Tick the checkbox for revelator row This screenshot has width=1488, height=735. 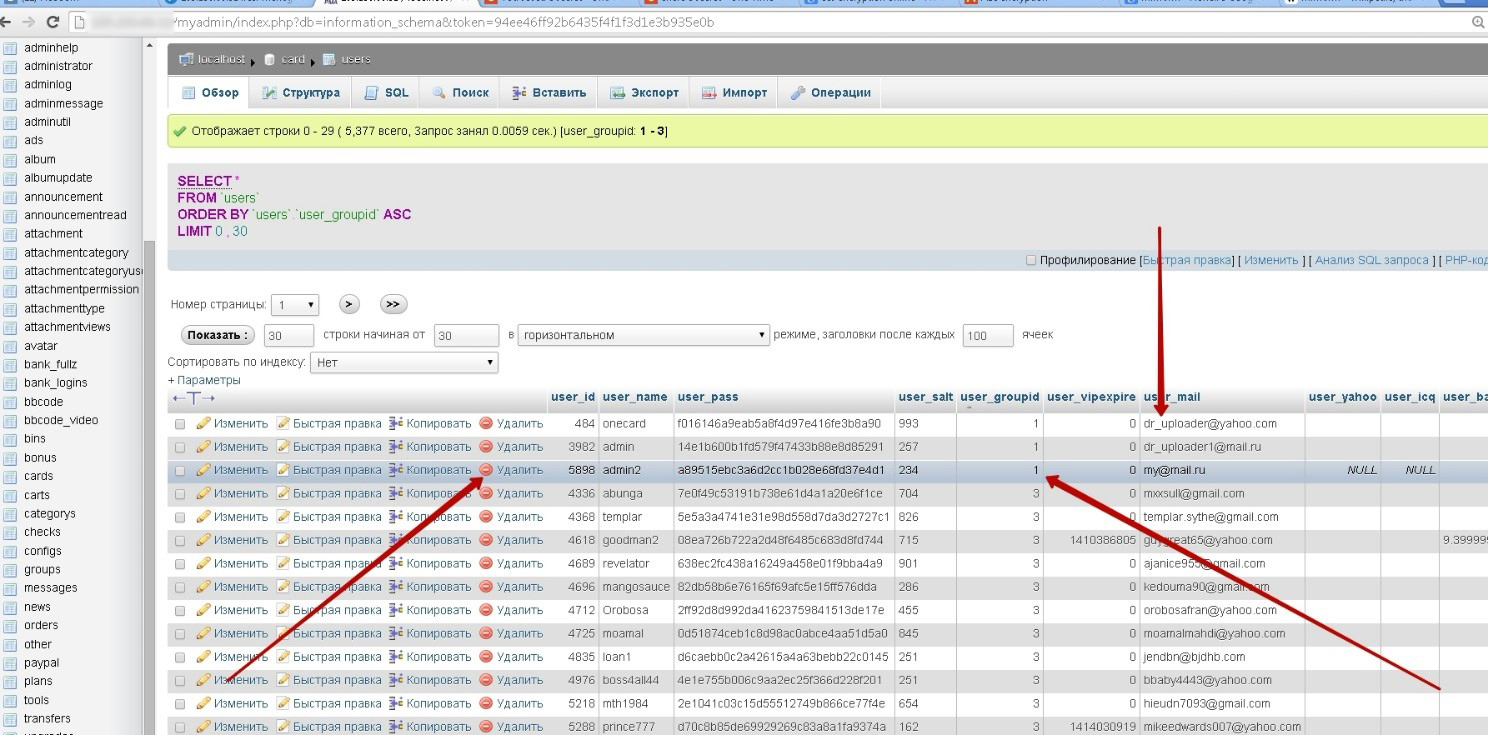(181, 564)
